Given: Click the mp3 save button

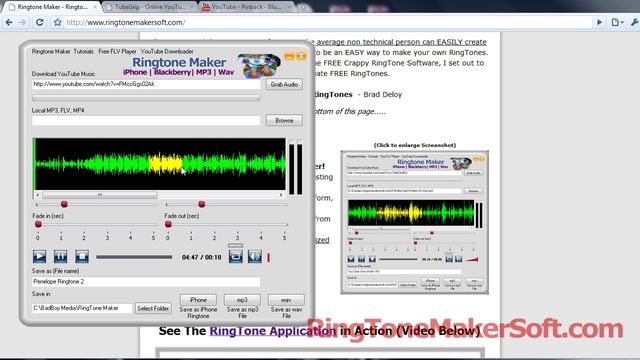Looking at the screenshot, I should pos(242,300).
